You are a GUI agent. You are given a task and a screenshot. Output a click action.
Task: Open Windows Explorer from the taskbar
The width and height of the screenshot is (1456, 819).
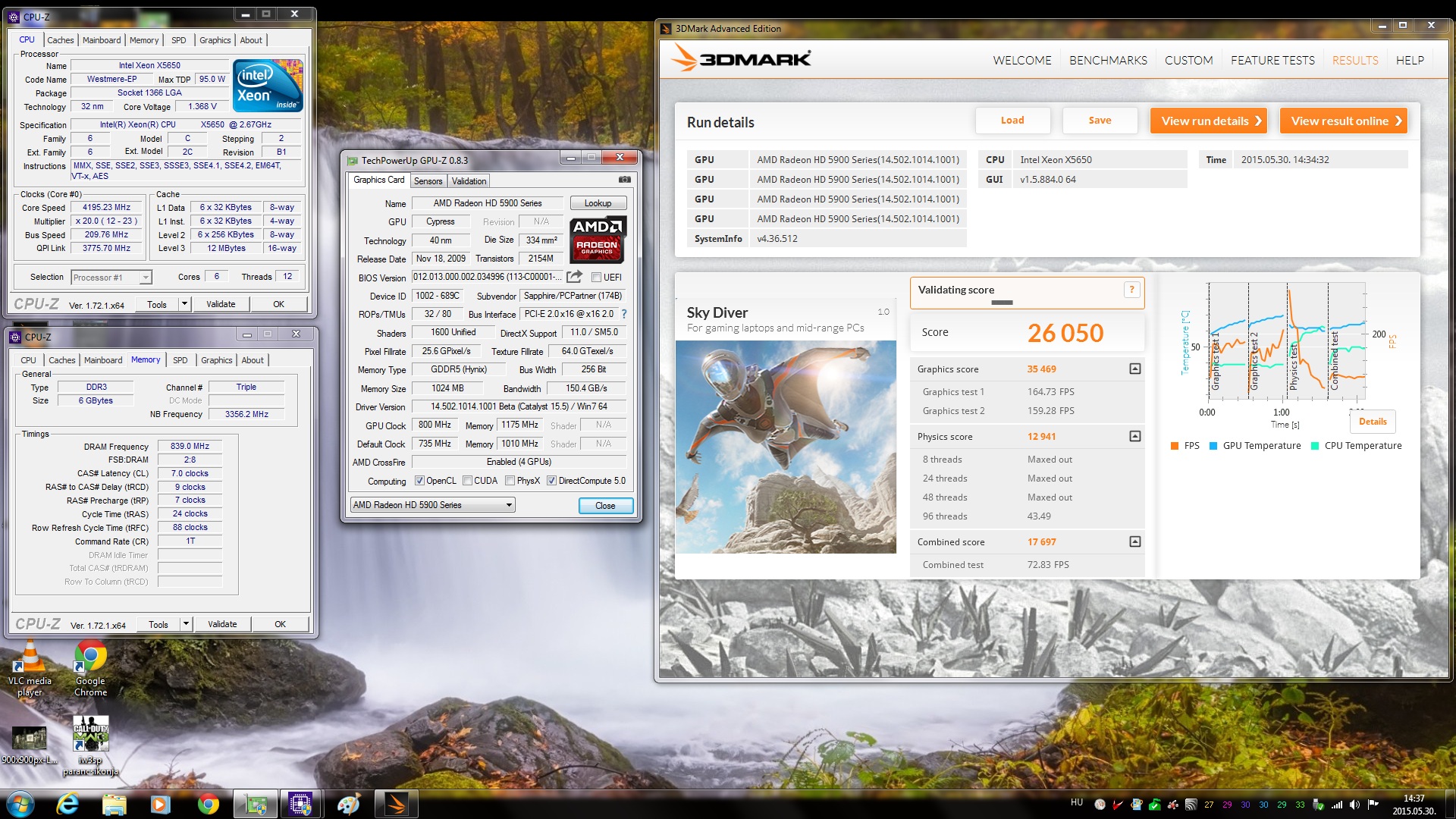[x=114, y=804]
